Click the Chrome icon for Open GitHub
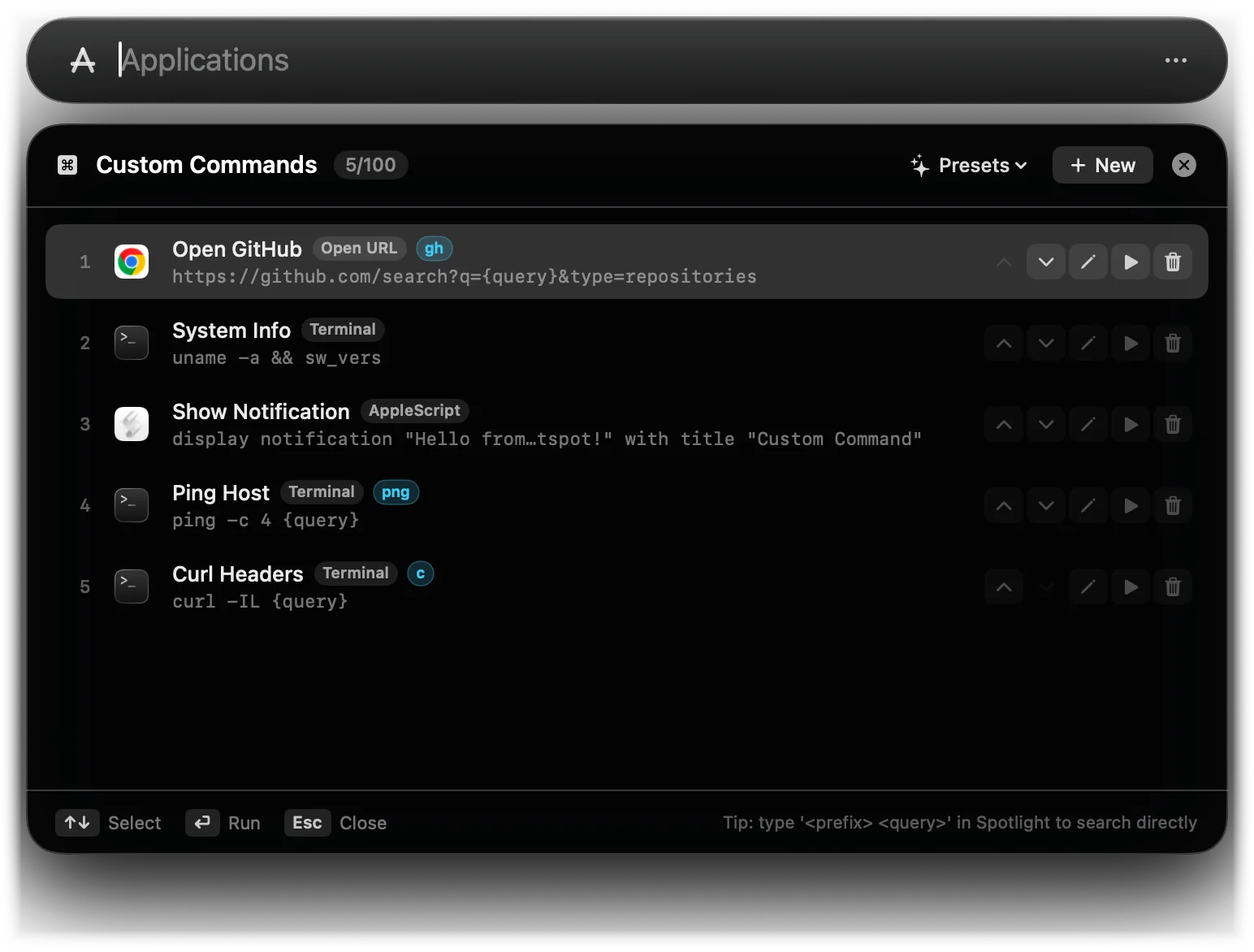This screenshot has width=1254, height=952. 132,262
